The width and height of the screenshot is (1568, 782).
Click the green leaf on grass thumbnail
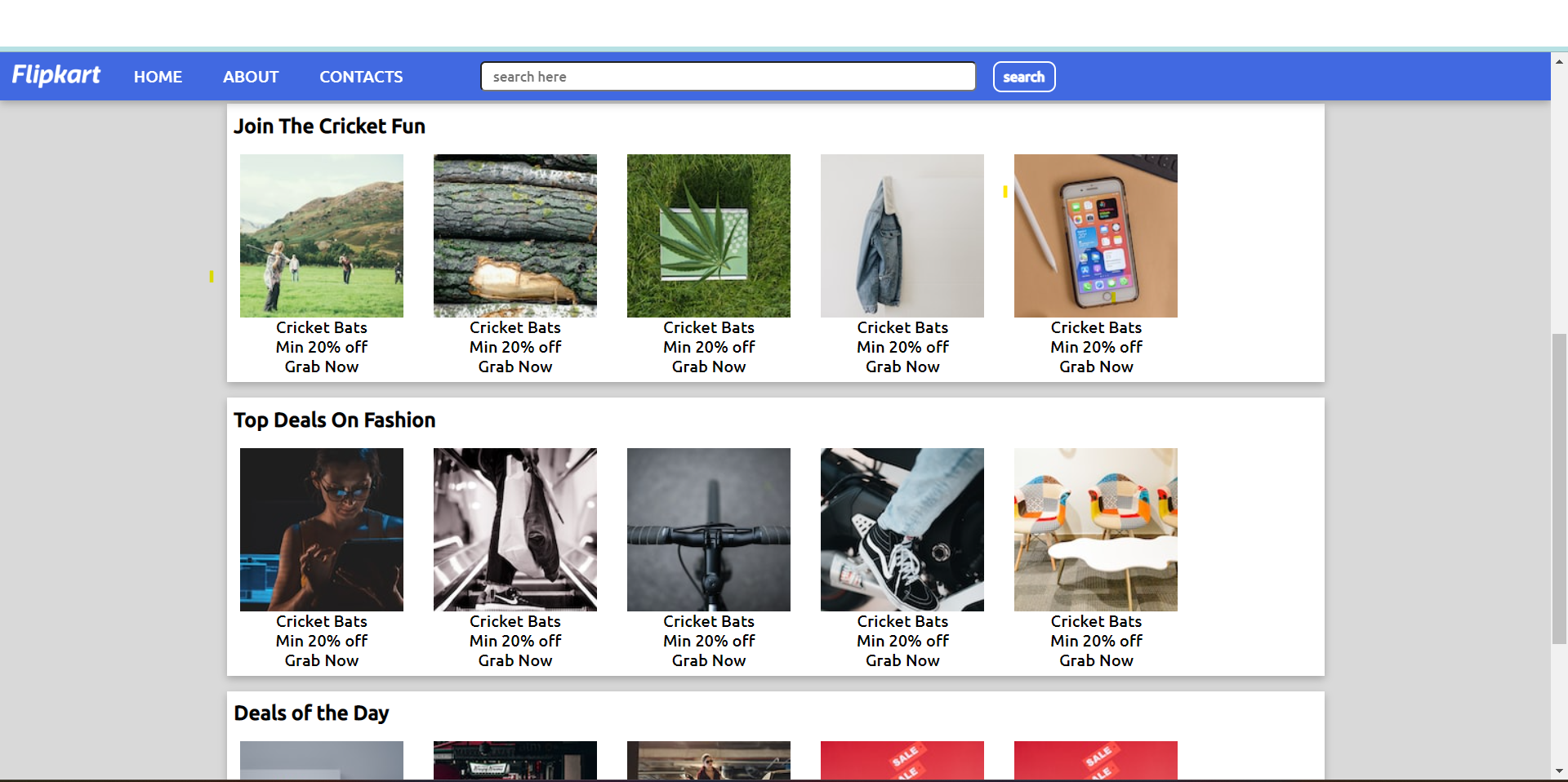pos(709,236)
